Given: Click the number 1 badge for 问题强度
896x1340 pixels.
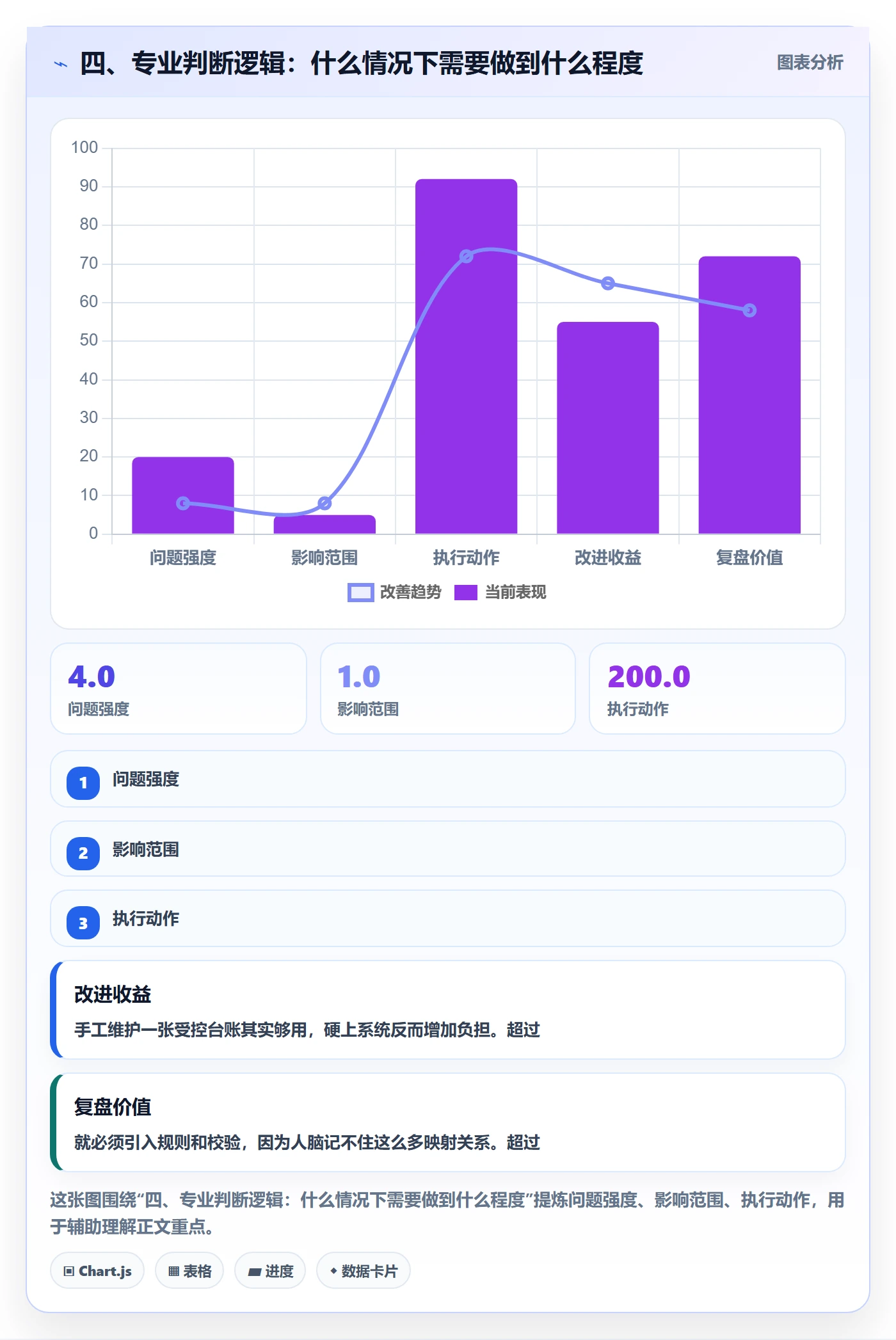Looking at the screenshot, I should click(83, 783).
